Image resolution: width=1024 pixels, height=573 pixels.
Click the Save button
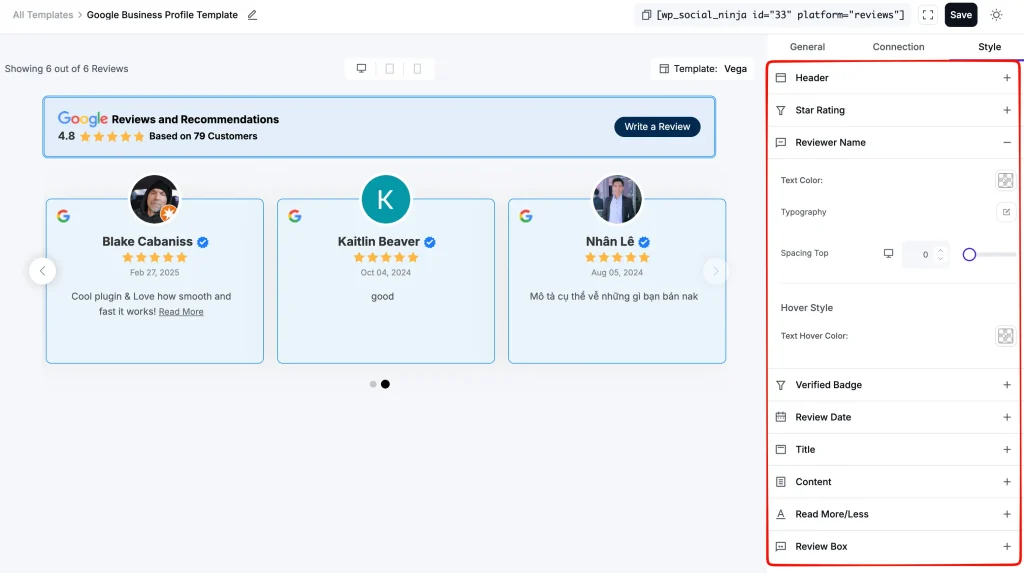click(961, 15)
